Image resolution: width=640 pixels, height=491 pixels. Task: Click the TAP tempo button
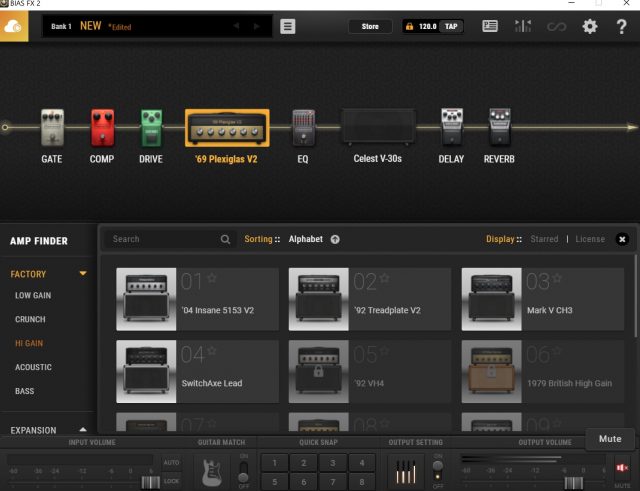coord(451,27)
